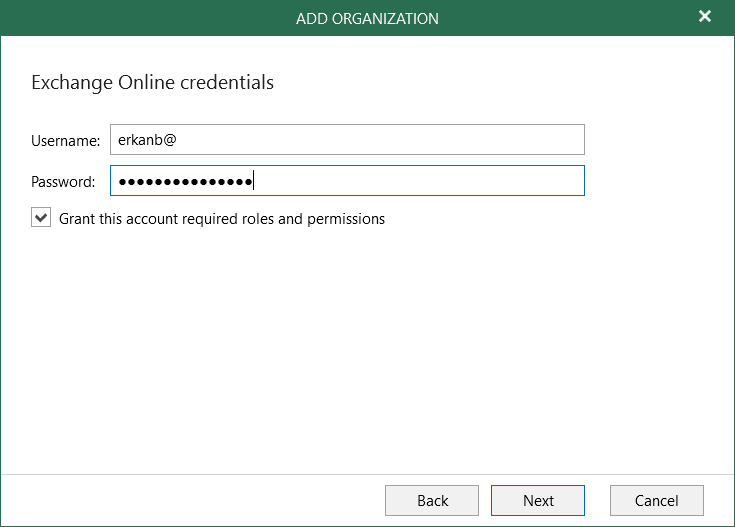Click the 'Grant this account required roles' label
Screen dimensions: 735x527
222,218
